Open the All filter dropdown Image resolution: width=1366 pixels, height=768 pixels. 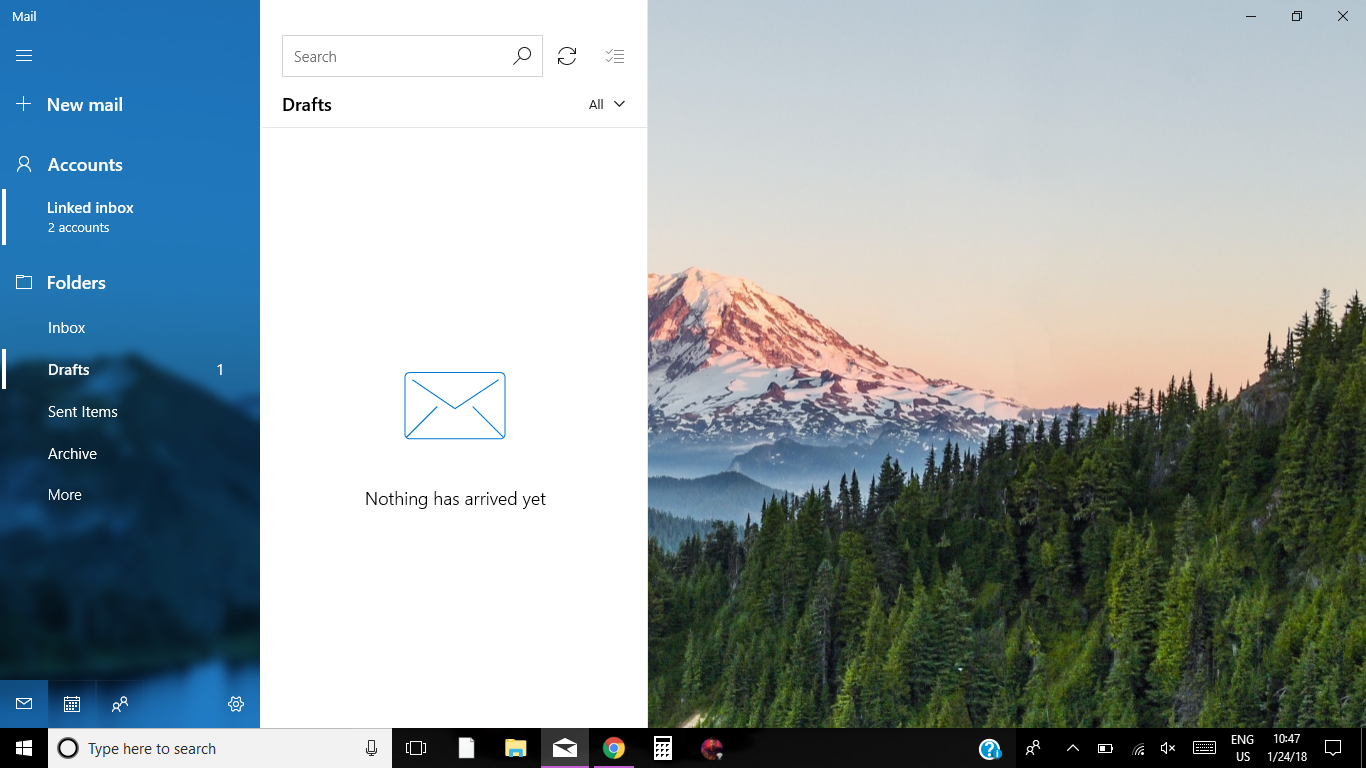606,105
